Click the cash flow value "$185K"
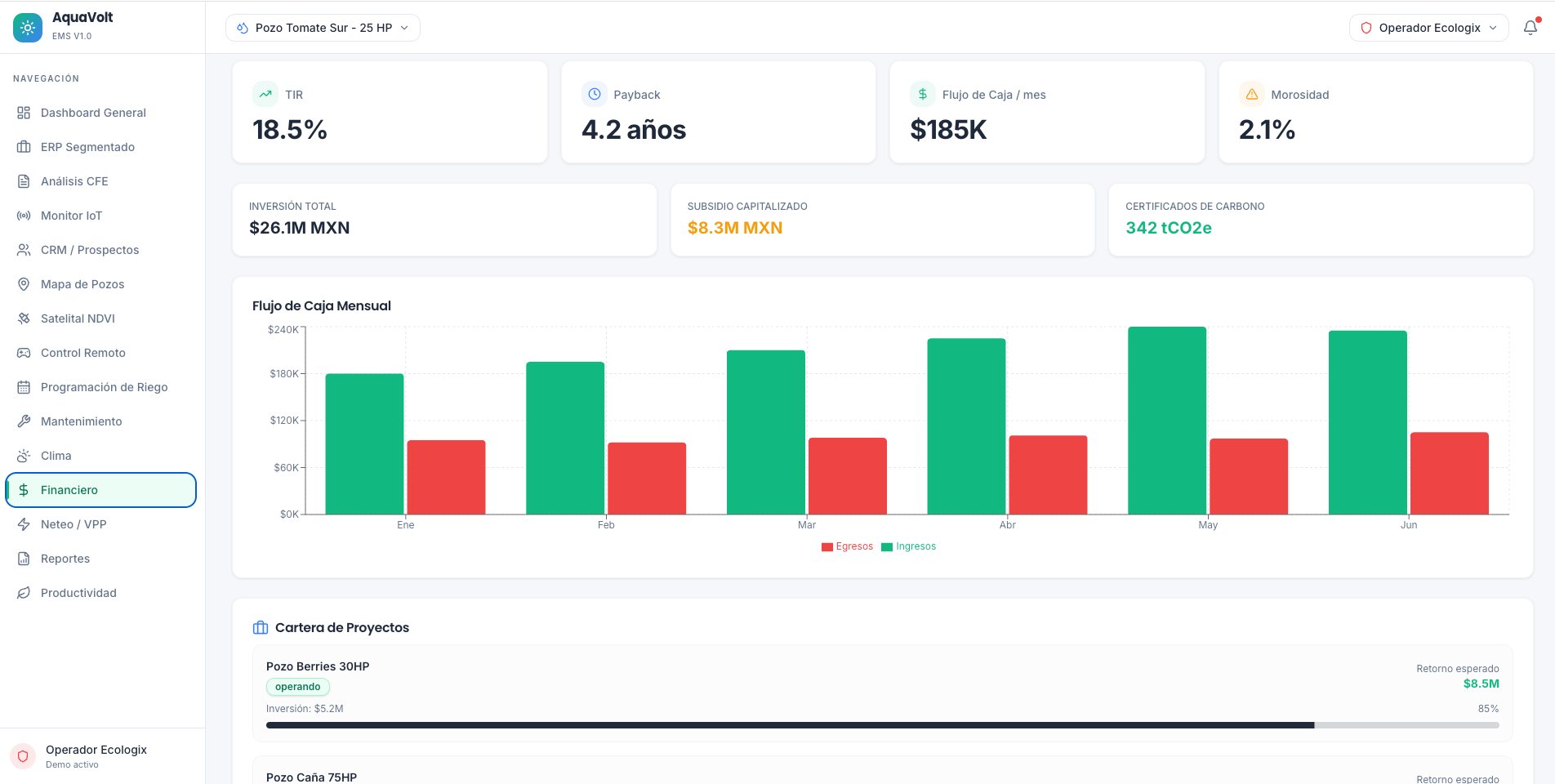This screenshot has width=1555, height=784. pyautogui.click(x=948, y=130)
